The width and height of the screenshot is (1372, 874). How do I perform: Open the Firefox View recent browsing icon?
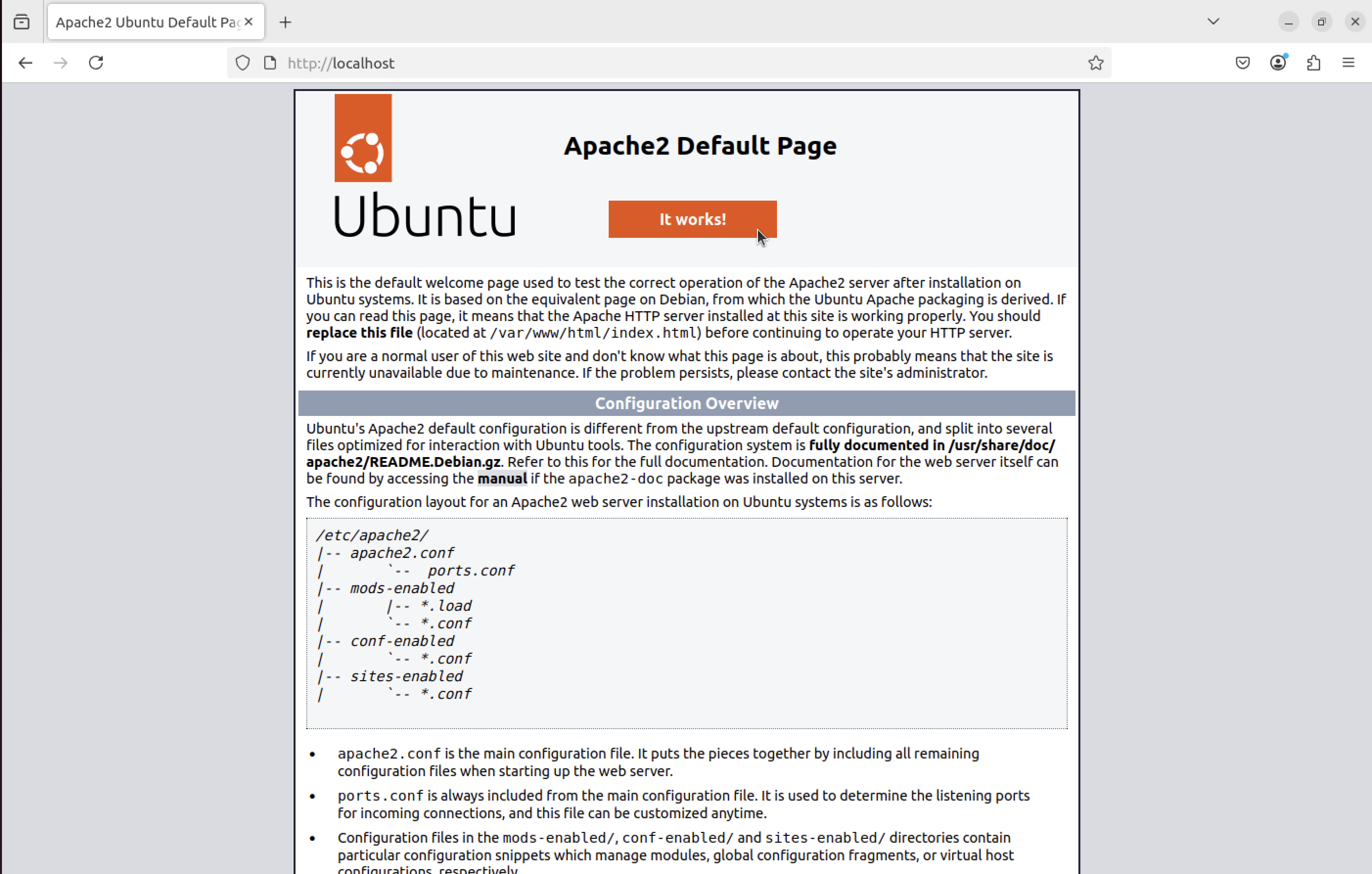(22, 22)
